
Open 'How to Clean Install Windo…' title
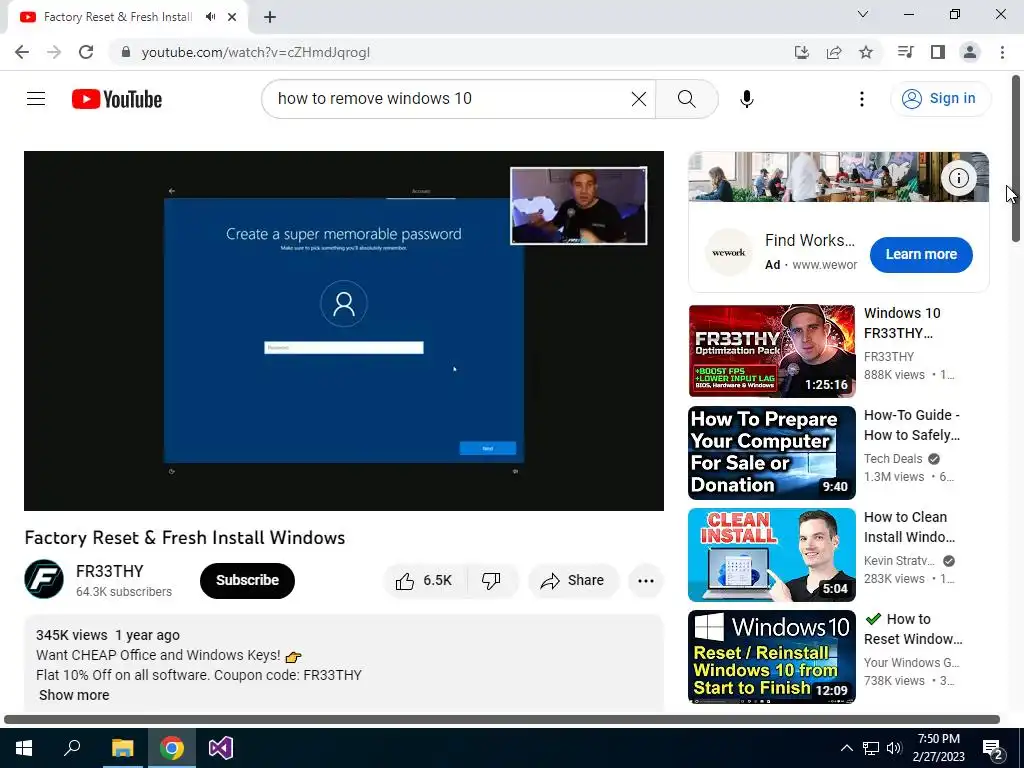coord(909,527)
